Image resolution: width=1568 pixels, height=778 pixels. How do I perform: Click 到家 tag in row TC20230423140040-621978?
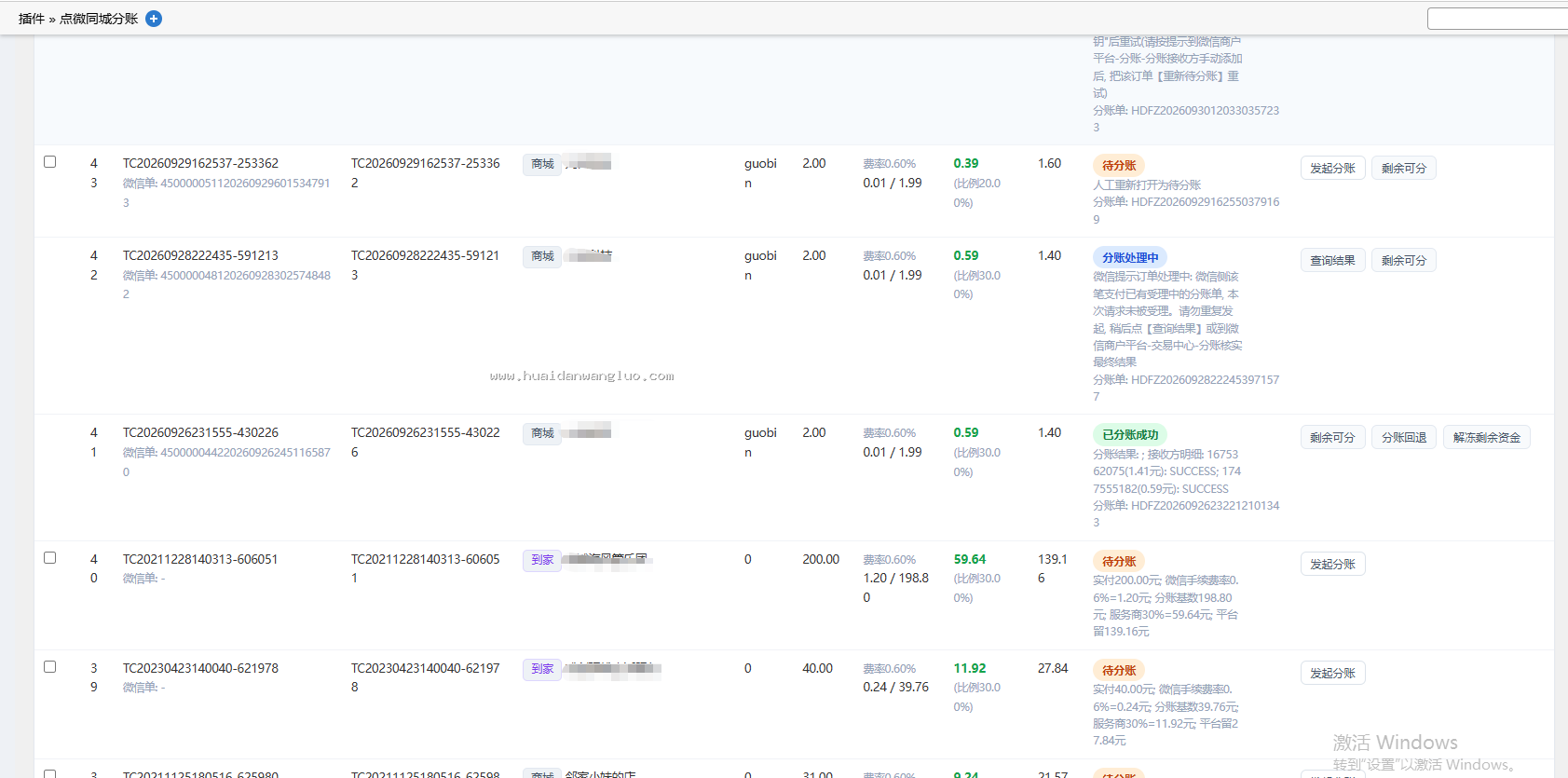point(542,670)
